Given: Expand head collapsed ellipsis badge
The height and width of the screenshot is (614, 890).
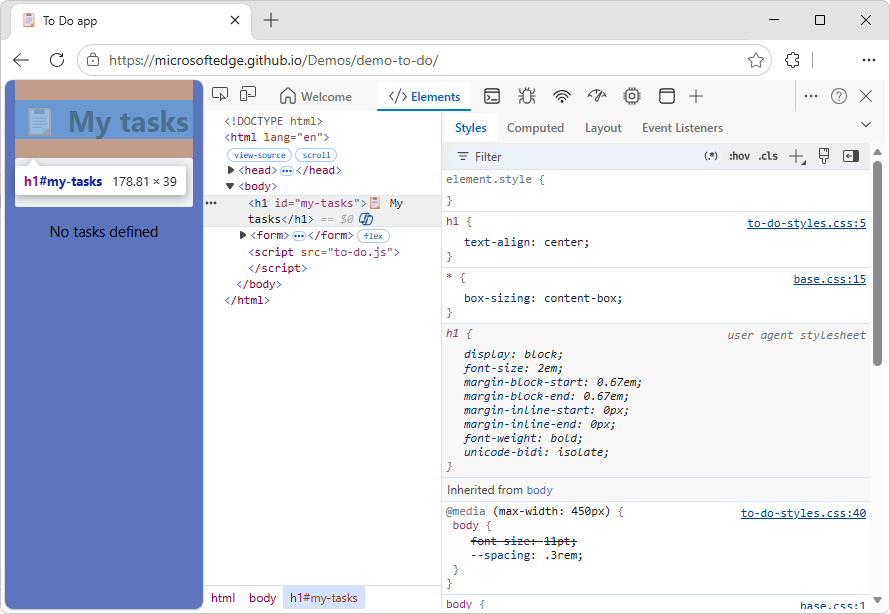Looking at the screenshot, I should (287, 171).
